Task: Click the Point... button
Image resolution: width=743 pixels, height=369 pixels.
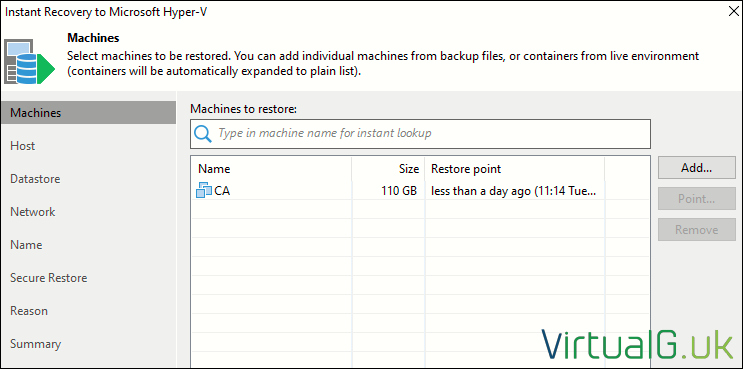Action: point(697,199)
